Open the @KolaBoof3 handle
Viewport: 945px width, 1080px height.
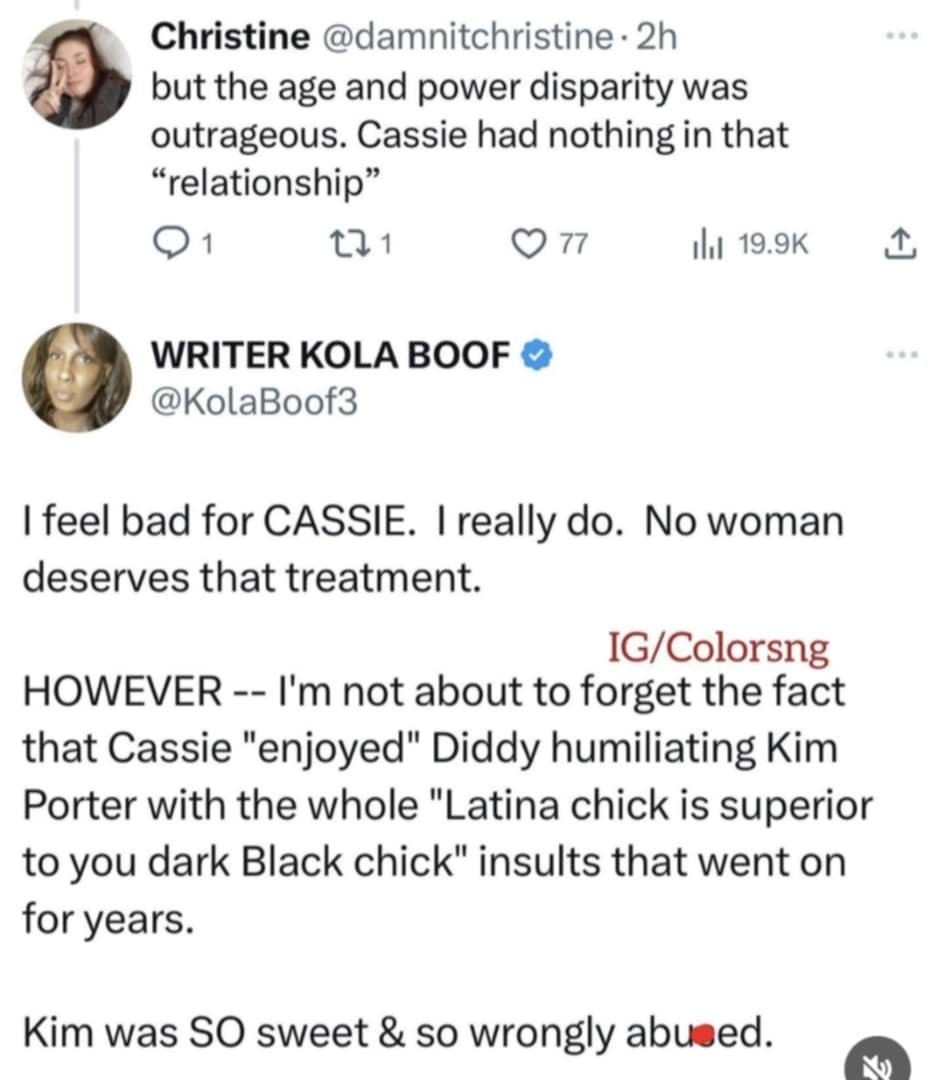[253, 401]
